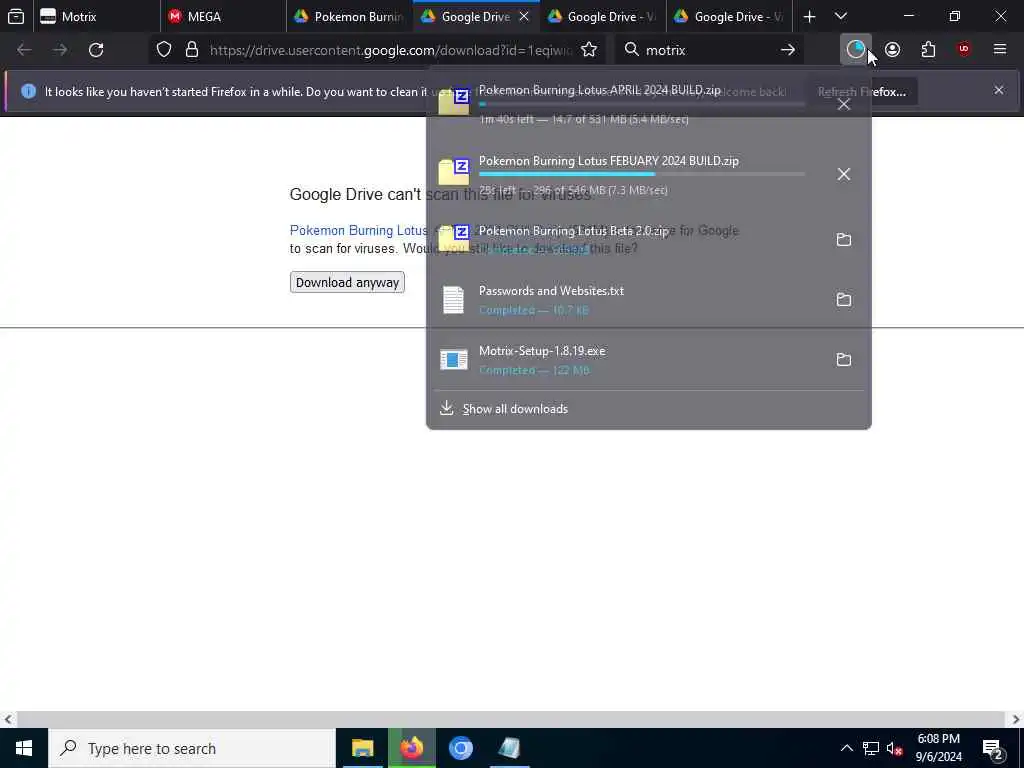Viewport: 1024px width, 768px height.
Task: Click the scrollbar right arrow
Action: 1016,719
